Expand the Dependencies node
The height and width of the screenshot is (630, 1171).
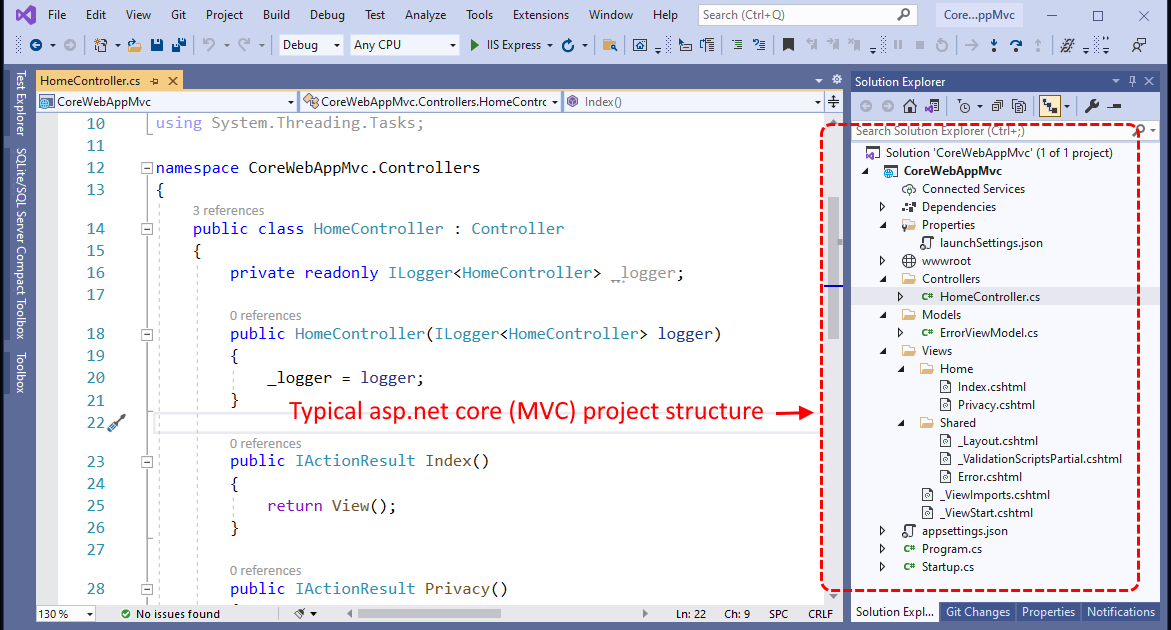[x=881, y=206]
